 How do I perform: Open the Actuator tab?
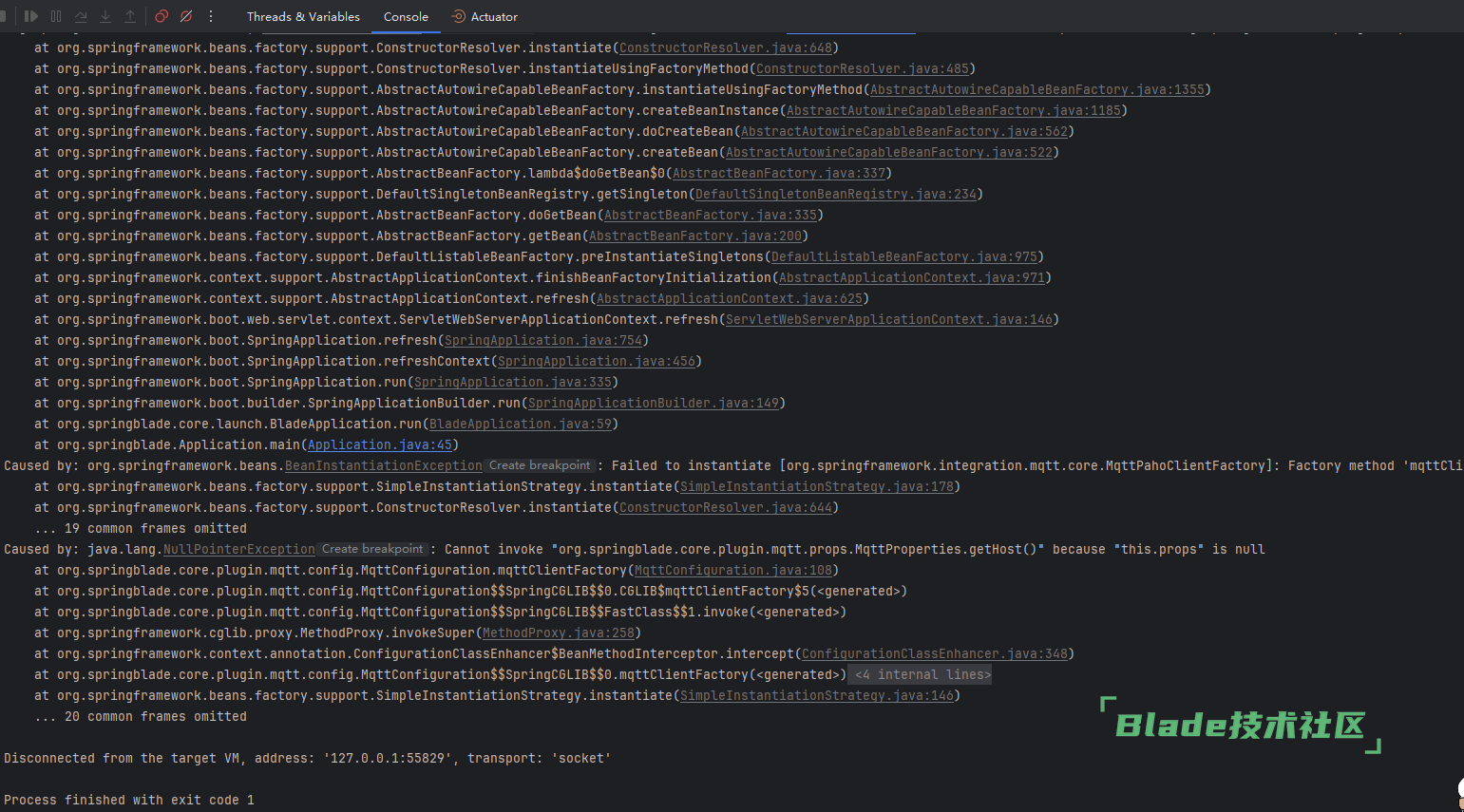click(x=485, y=16)
